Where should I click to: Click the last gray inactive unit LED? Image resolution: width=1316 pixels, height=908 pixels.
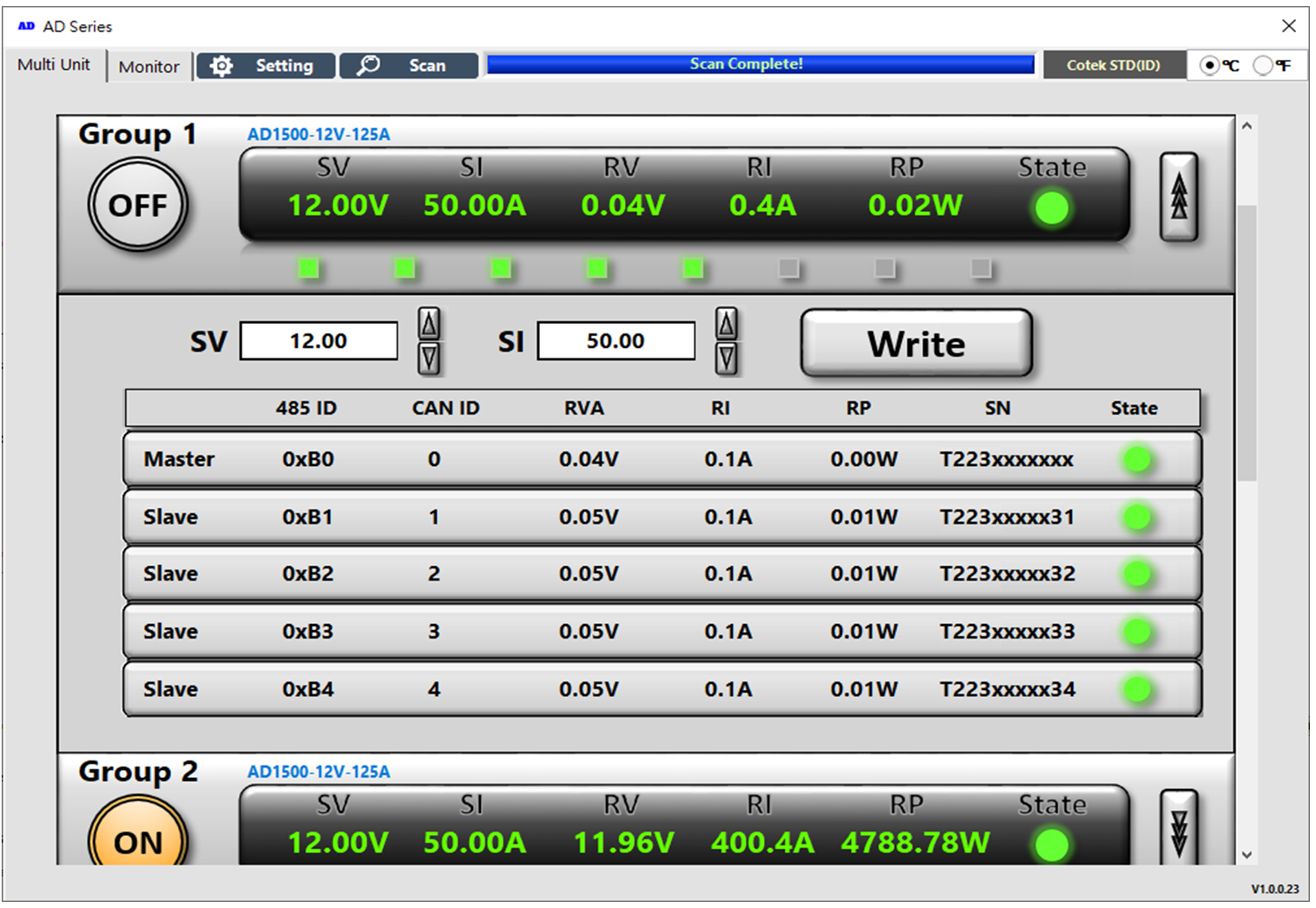(x=981, y=267)
